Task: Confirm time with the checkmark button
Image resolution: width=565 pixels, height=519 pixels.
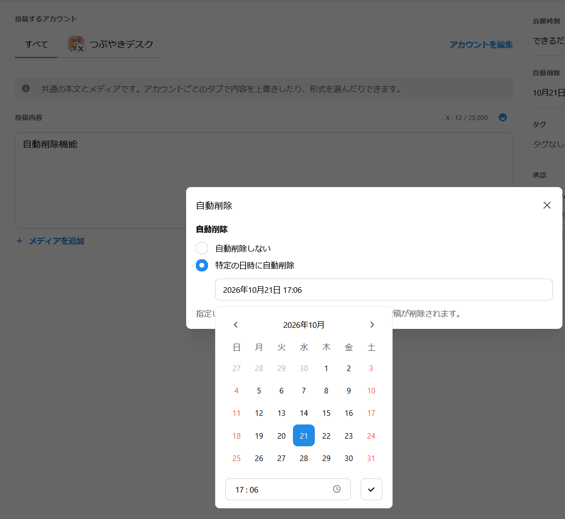Action: [371, 489]
